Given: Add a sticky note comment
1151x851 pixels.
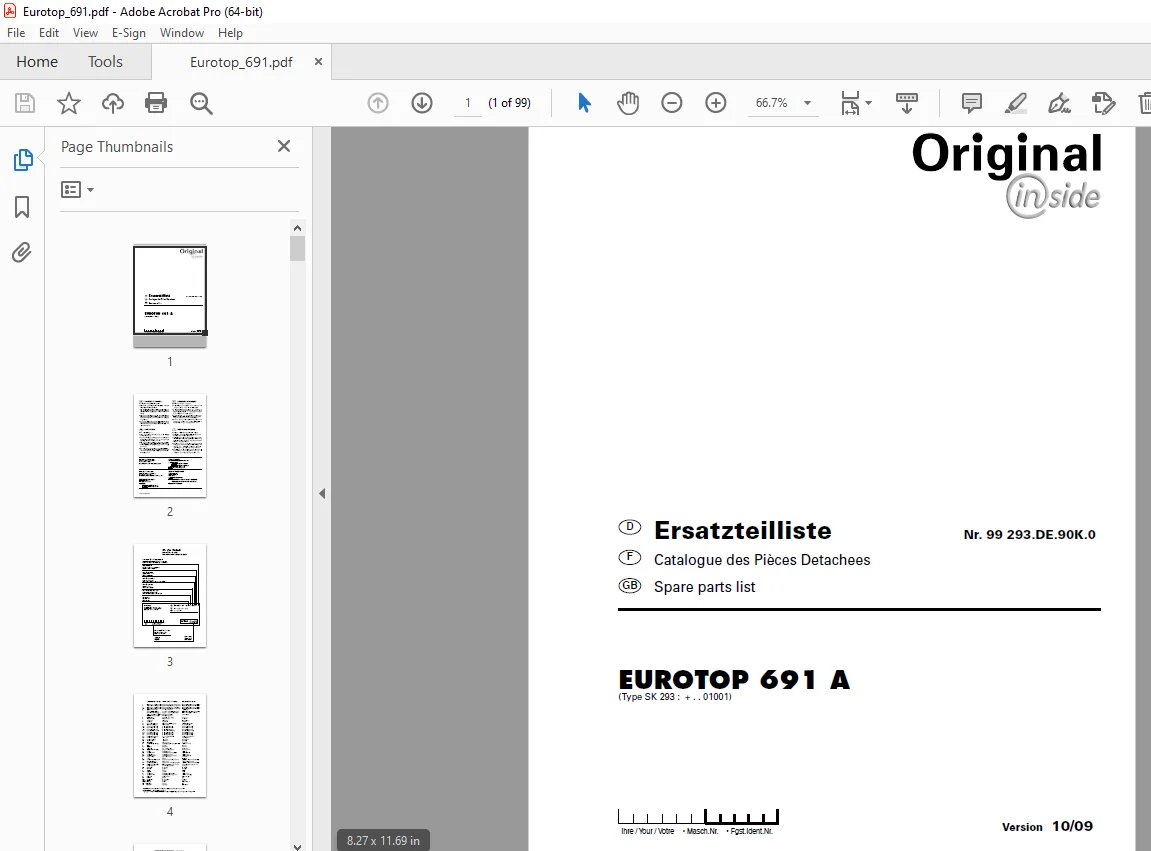Looking at the screenshot, I should [x=972, y=103].
